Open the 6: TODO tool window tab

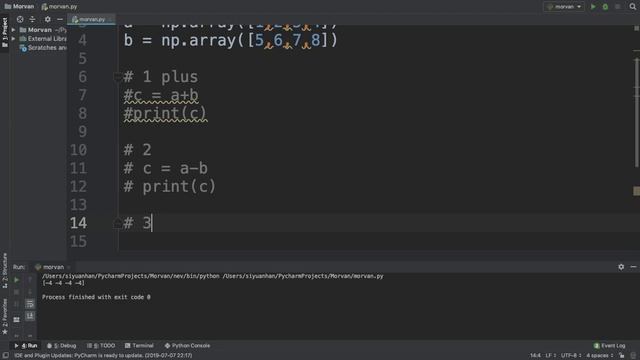coord(101,346)
